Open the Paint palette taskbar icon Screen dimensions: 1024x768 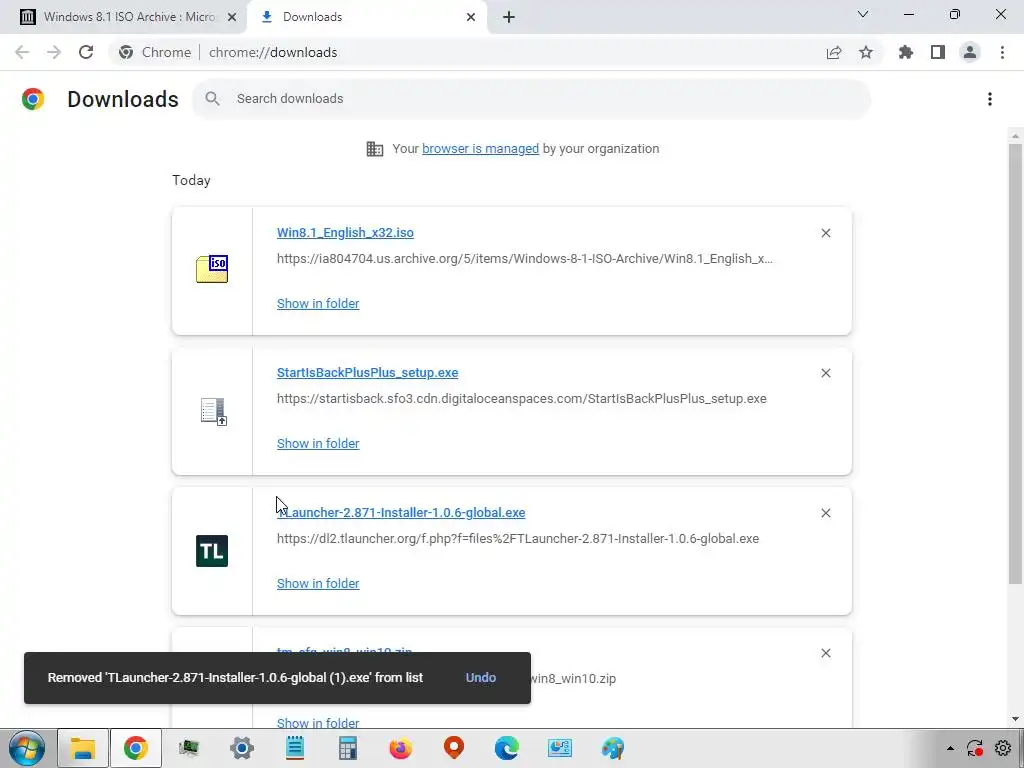click(x=613, y=748)
